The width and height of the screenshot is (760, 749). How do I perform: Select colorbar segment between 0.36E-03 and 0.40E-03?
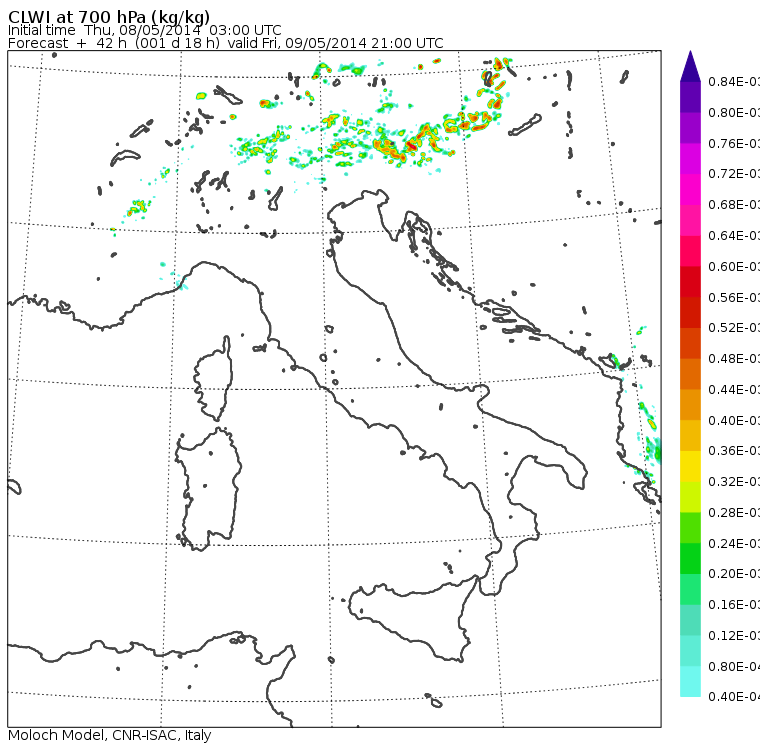(x=690, y=436)
